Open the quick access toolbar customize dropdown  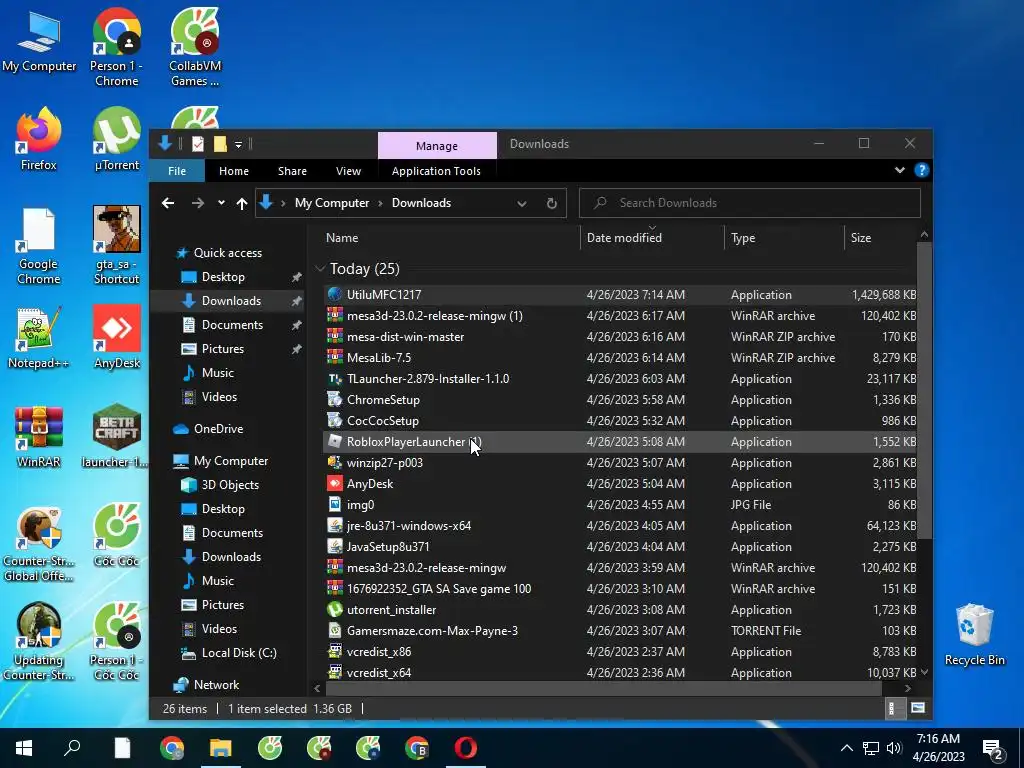pos(238,144)
